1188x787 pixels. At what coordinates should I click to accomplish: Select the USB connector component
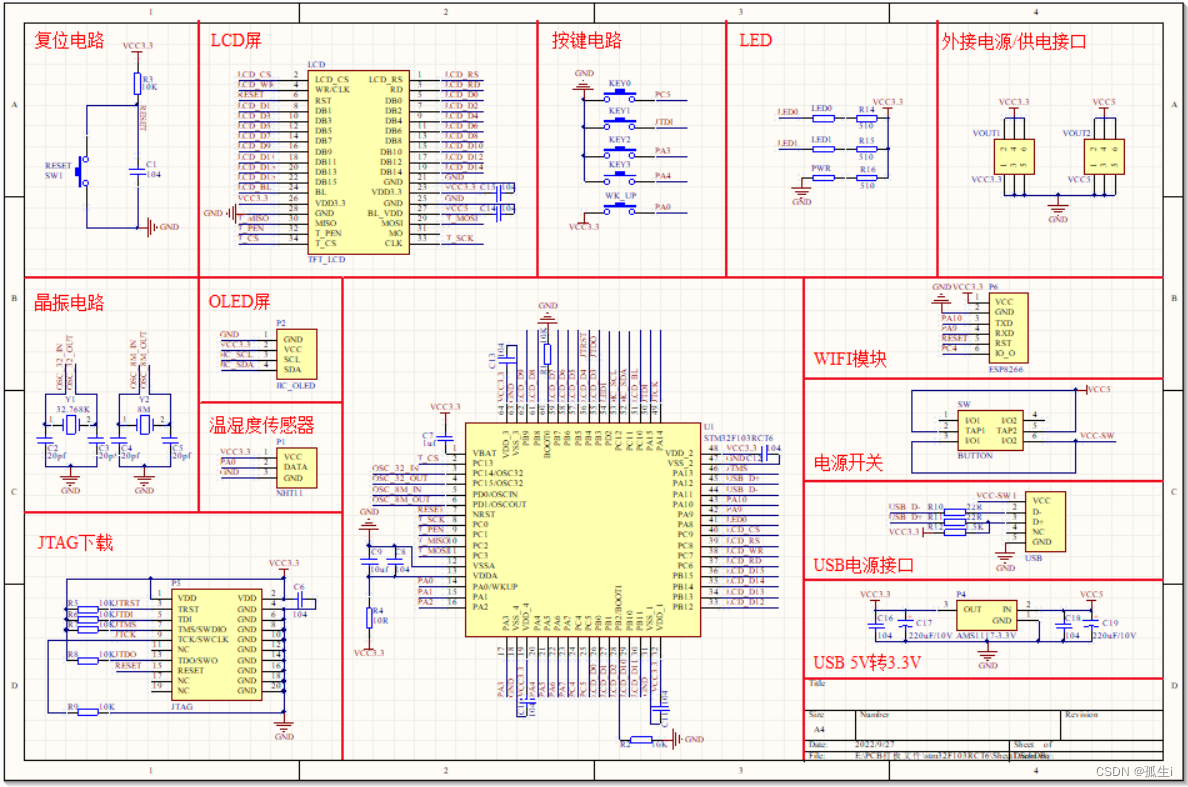(x=1046, y=520)
